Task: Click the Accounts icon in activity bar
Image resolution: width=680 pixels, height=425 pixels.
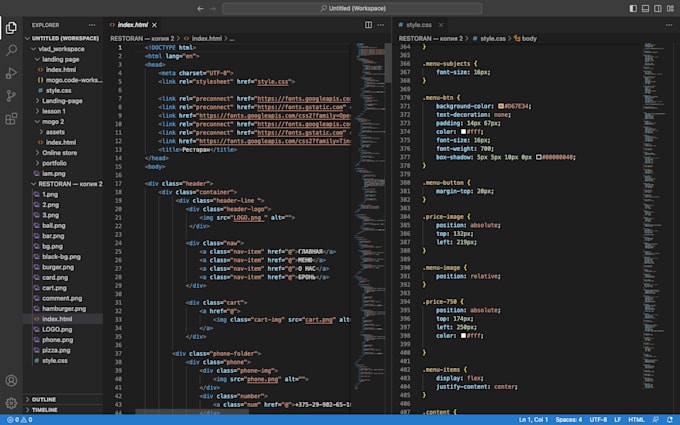Action: tap(11, 381)
